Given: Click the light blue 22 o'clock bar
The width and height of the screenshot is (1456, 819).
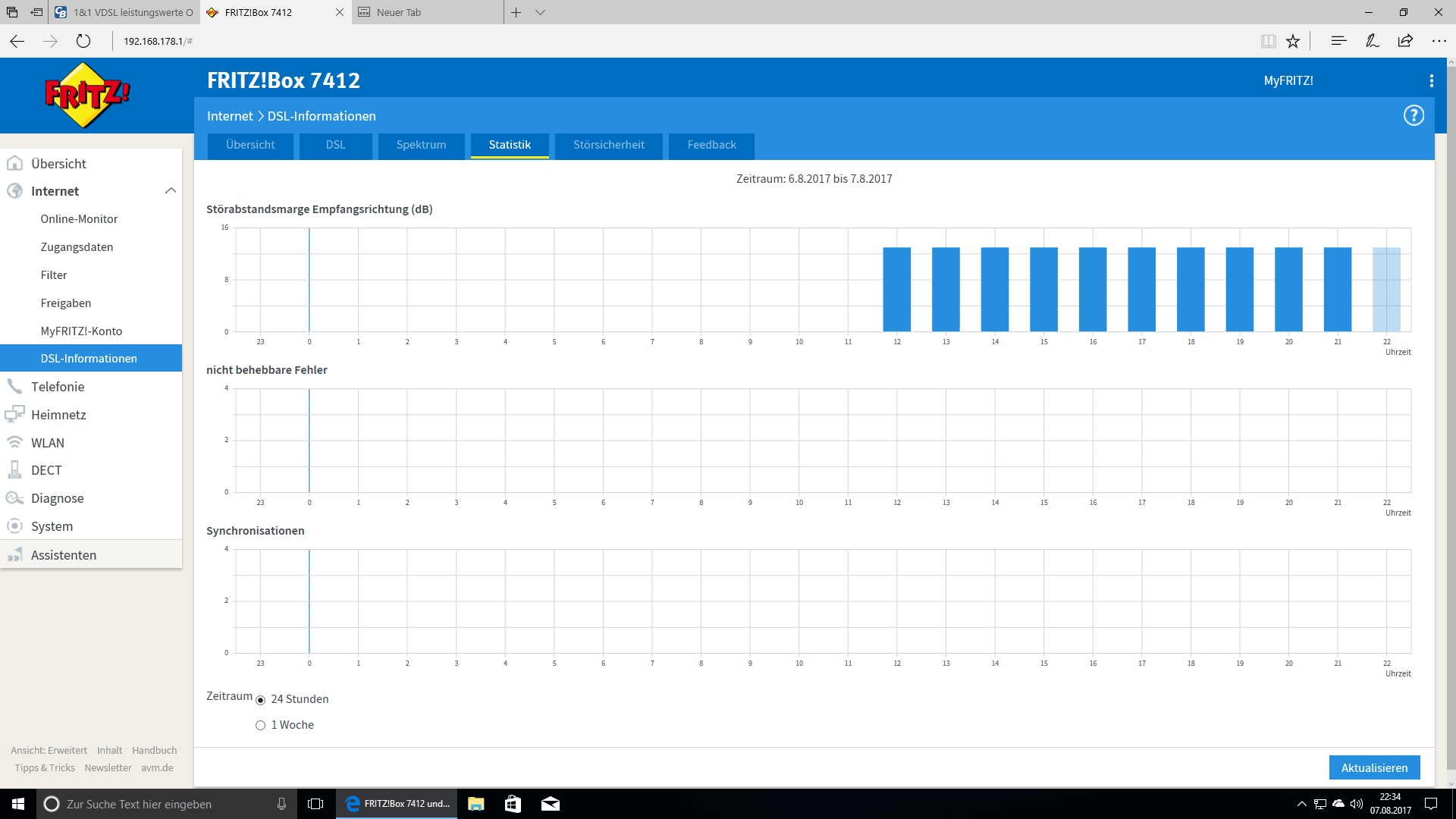Looking at the screenshot, I should pos(1386,289).
